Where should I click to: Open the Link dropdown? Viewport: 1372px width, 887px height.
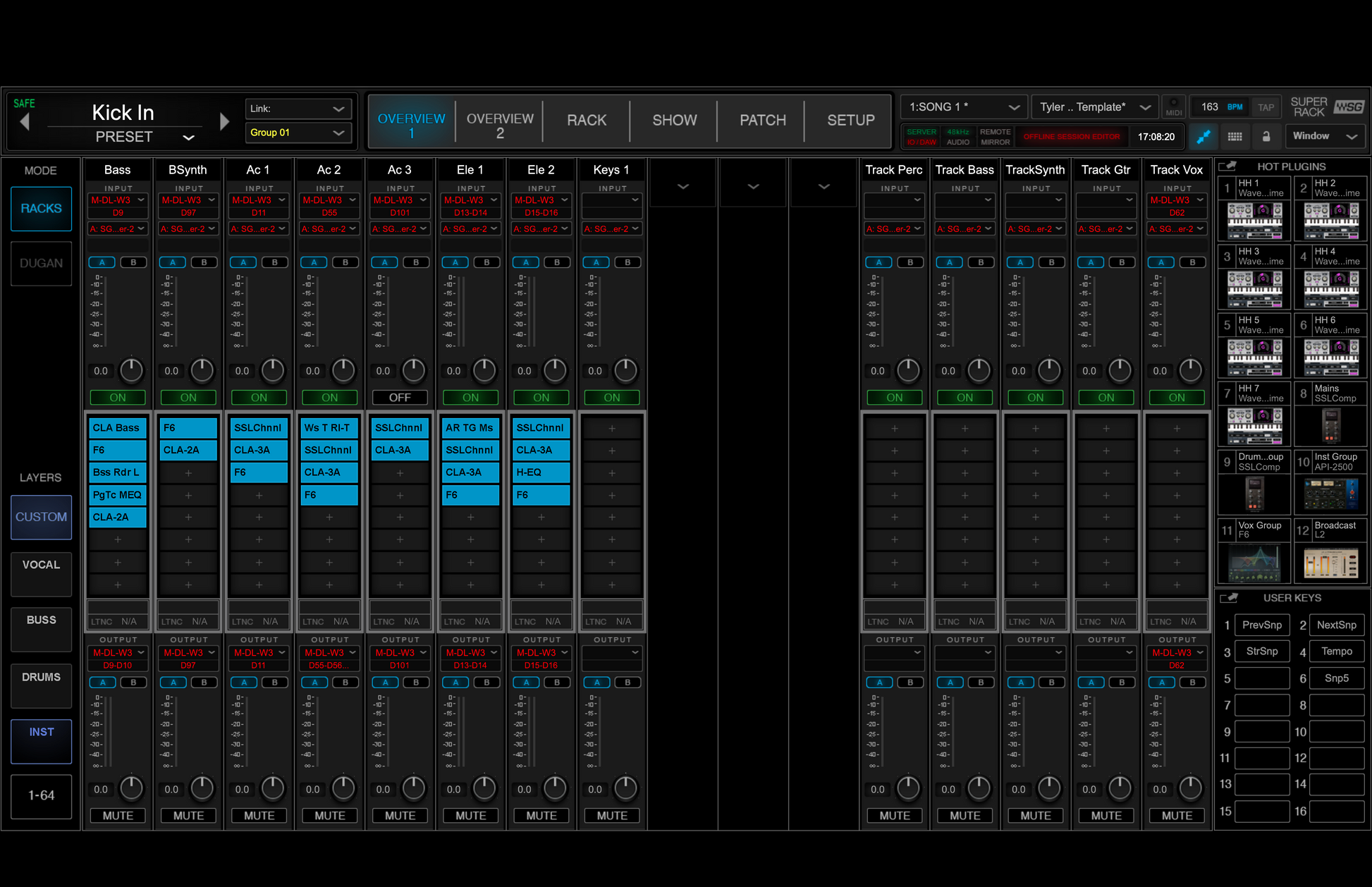coord(298,109)
